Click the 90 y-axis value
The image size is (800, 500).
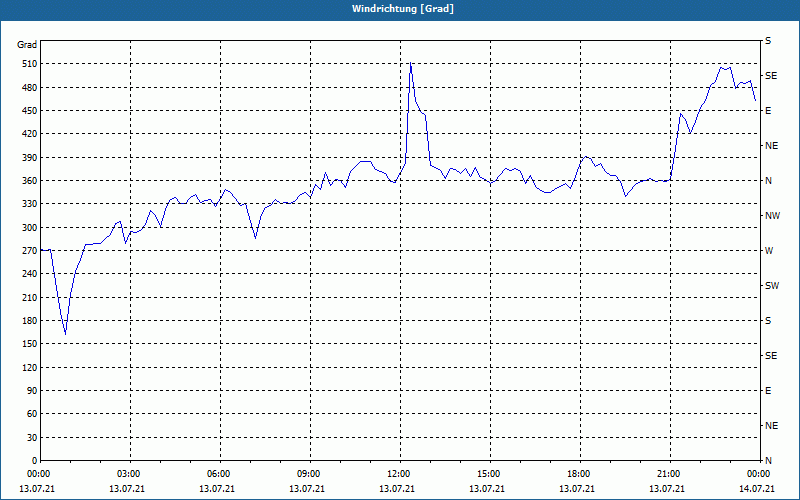(32, 391)
